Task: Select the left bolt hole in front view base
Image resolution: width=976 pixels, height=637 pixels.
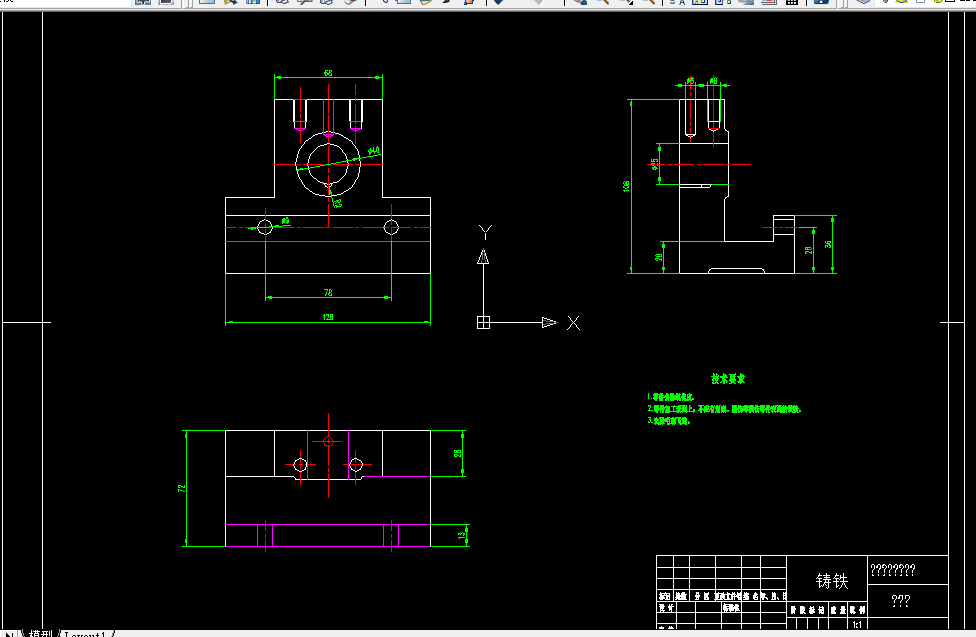Action: (265, 227)
